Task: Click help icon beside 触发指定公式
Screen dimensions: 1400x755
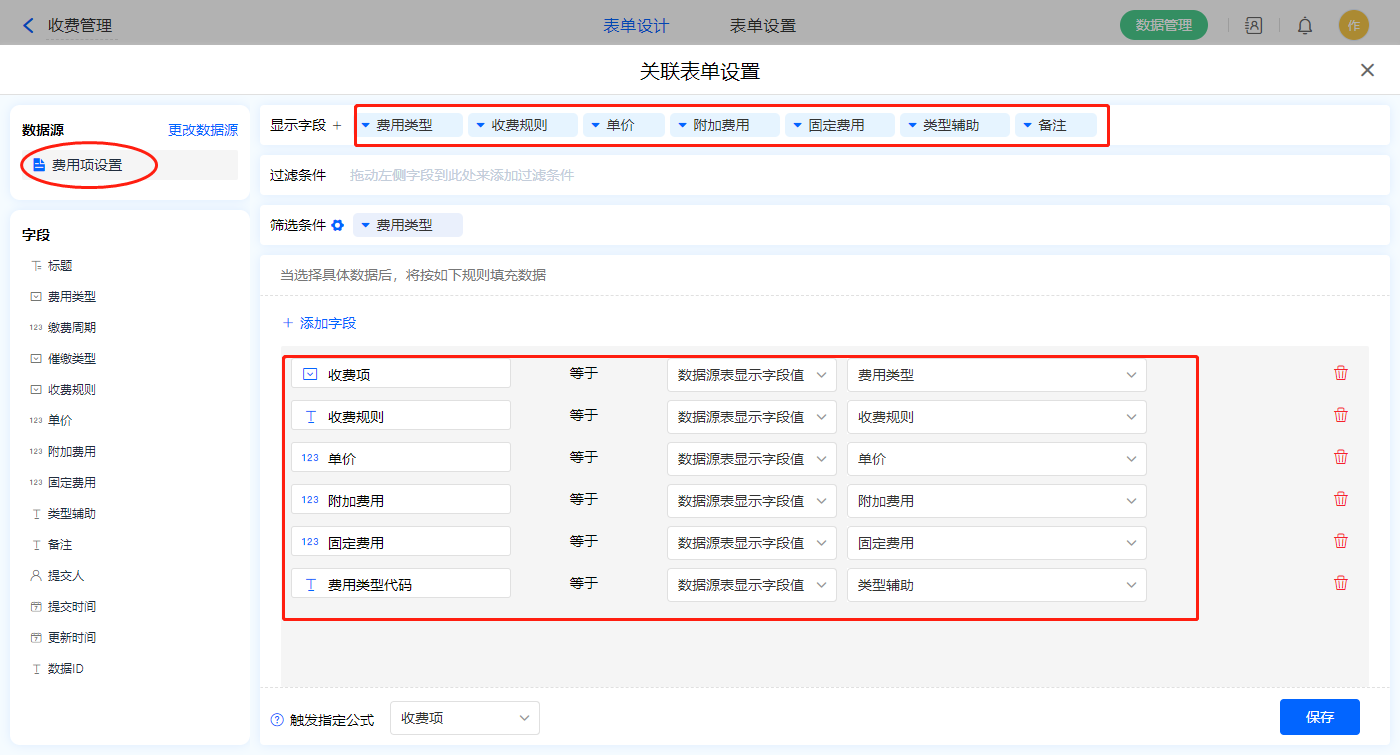Action: [x=277, y=720]
